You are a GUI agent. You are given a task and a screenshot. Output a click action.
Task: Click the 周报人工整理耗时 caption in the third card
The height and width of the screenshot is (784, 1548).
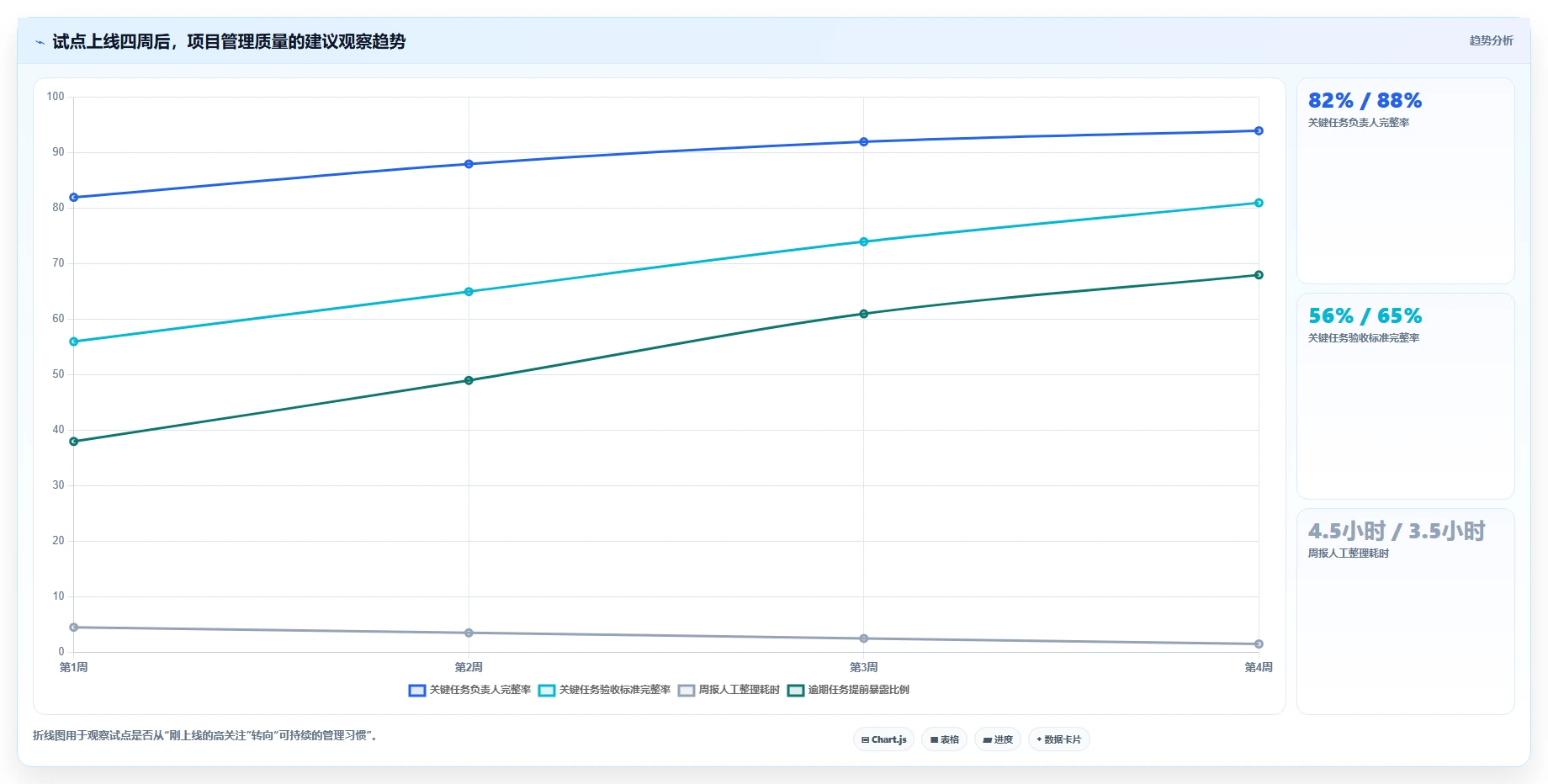[x=1349, y=554]
